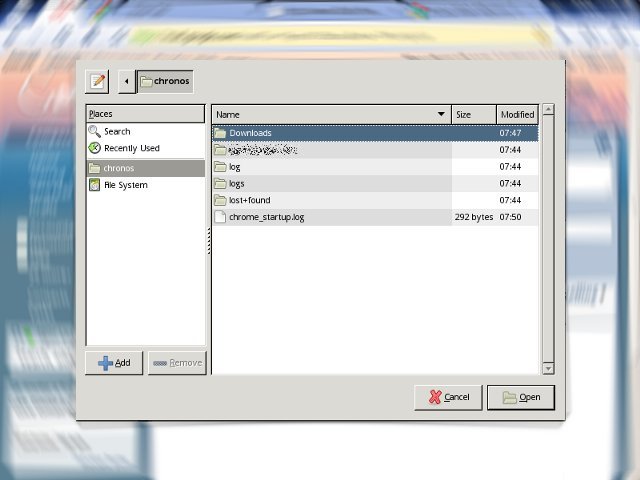Click the pane splitter handle beside Places

point(209,241)
